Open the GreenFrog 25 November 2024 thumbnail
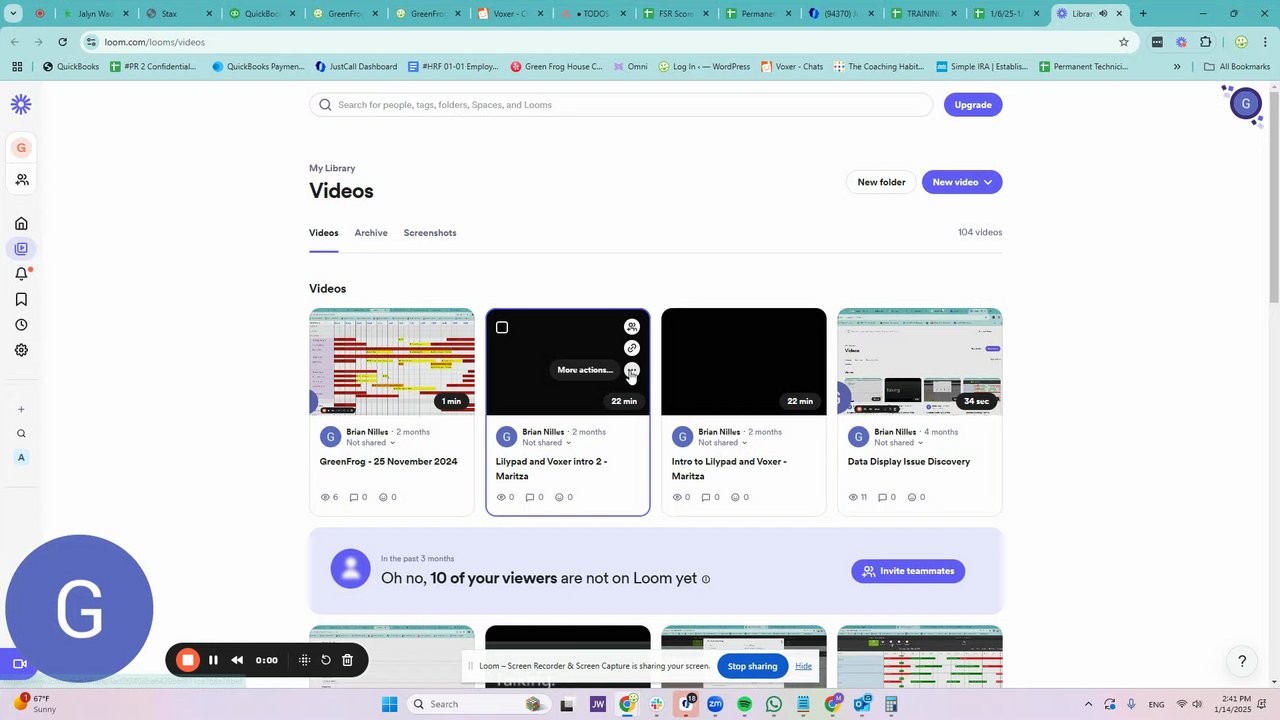This screenshot has height=720, width=1280. click(x=392, y=361)
